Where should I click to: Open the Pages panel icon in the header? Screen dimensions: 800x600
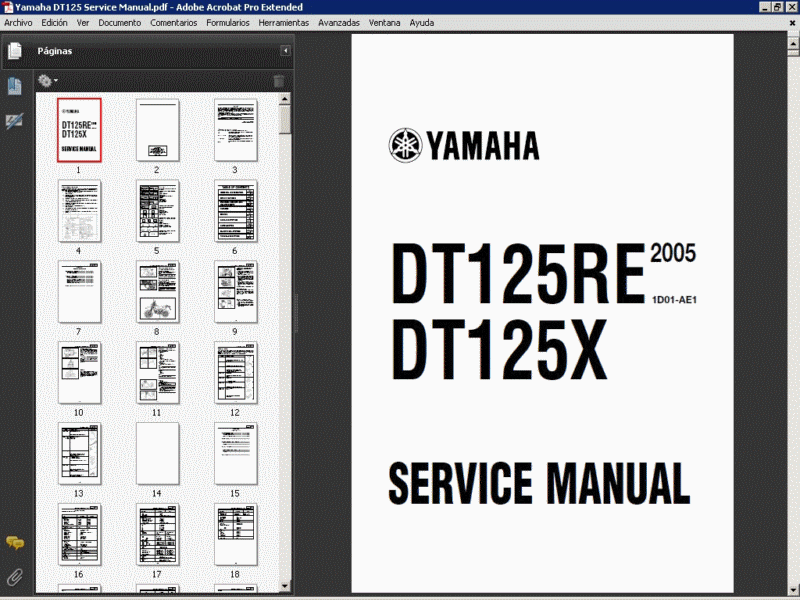coord(15,51)
